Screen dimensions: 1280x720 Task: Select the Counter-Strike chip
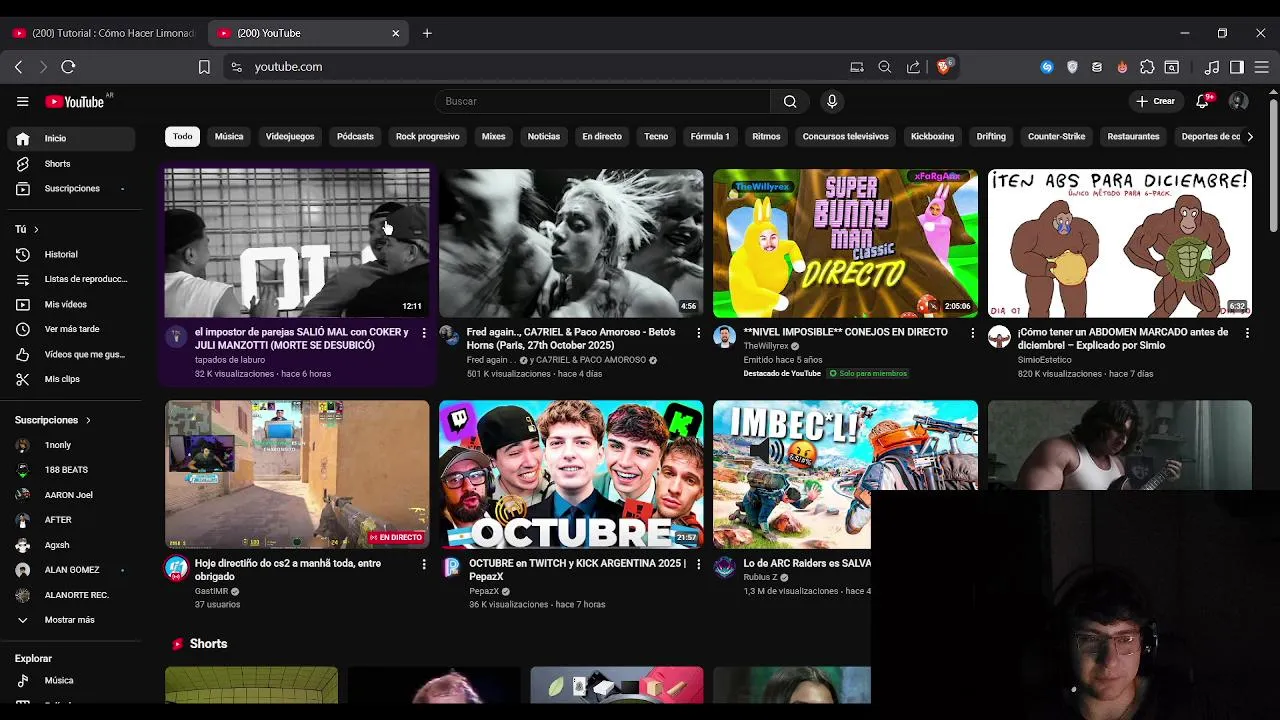(x=1056, y=136)
